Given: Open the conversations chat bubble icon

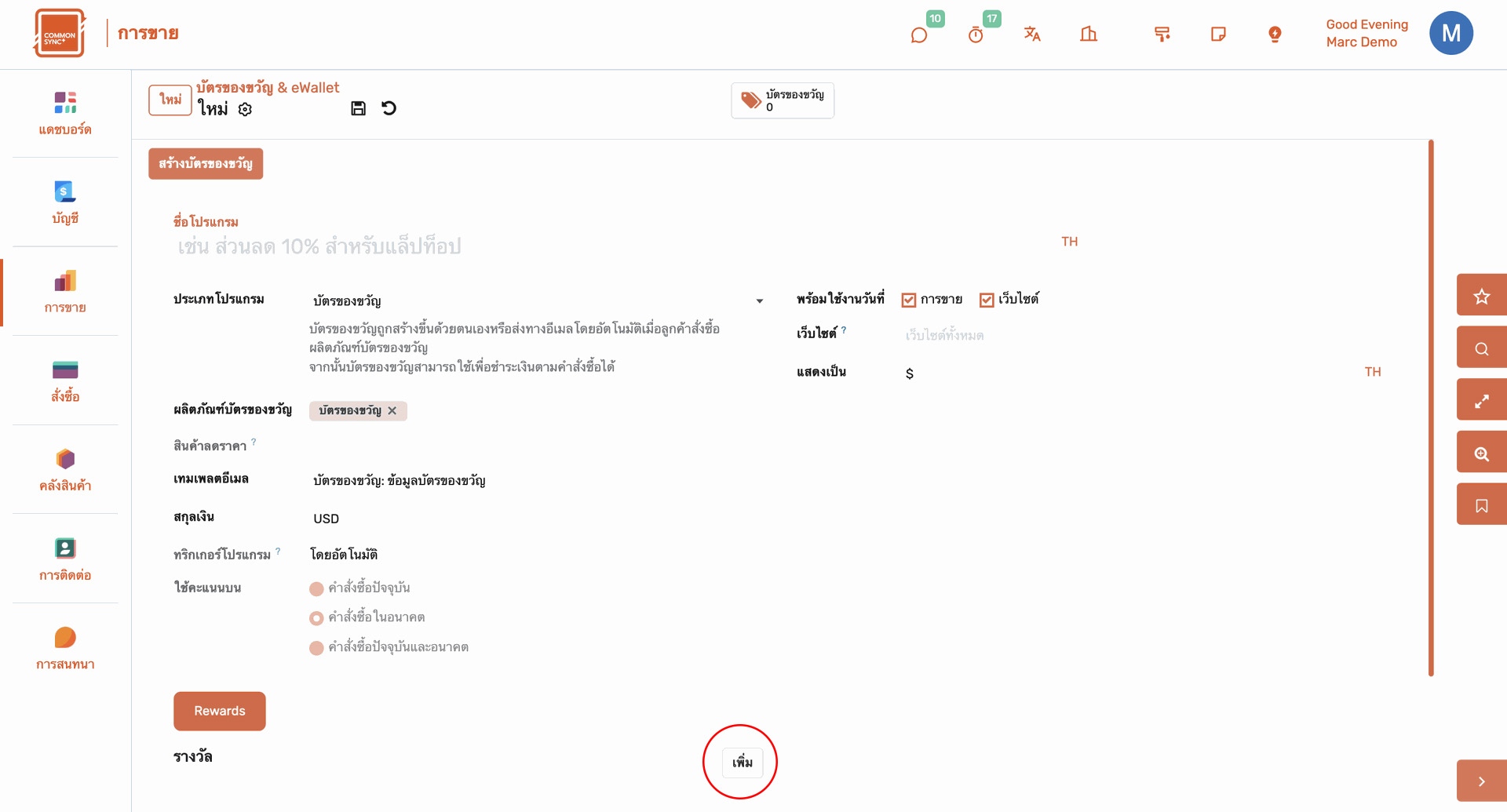Looking at the screenshot, I should 919,35.
